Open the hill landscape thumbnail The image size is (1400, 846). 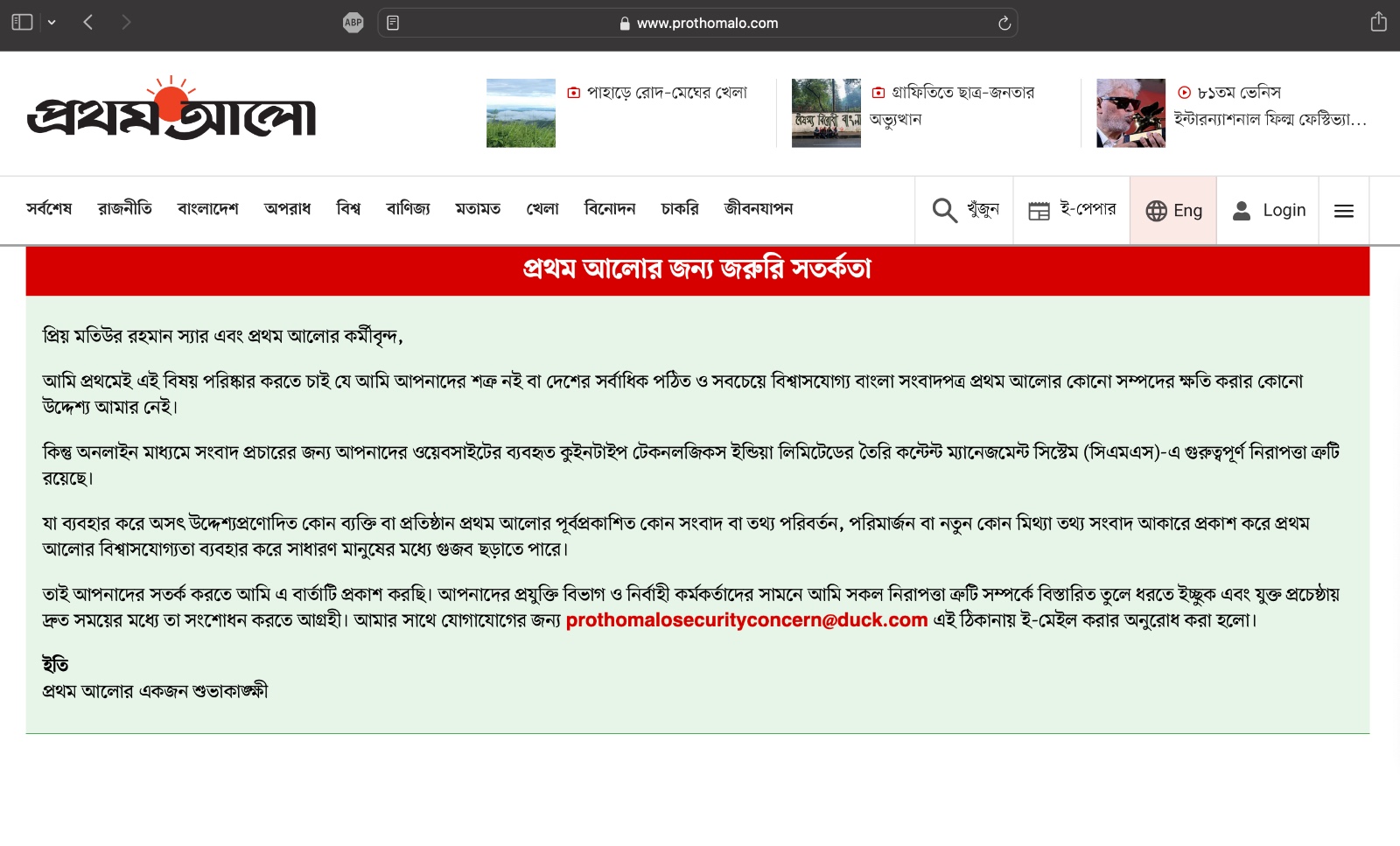point(521,113)
